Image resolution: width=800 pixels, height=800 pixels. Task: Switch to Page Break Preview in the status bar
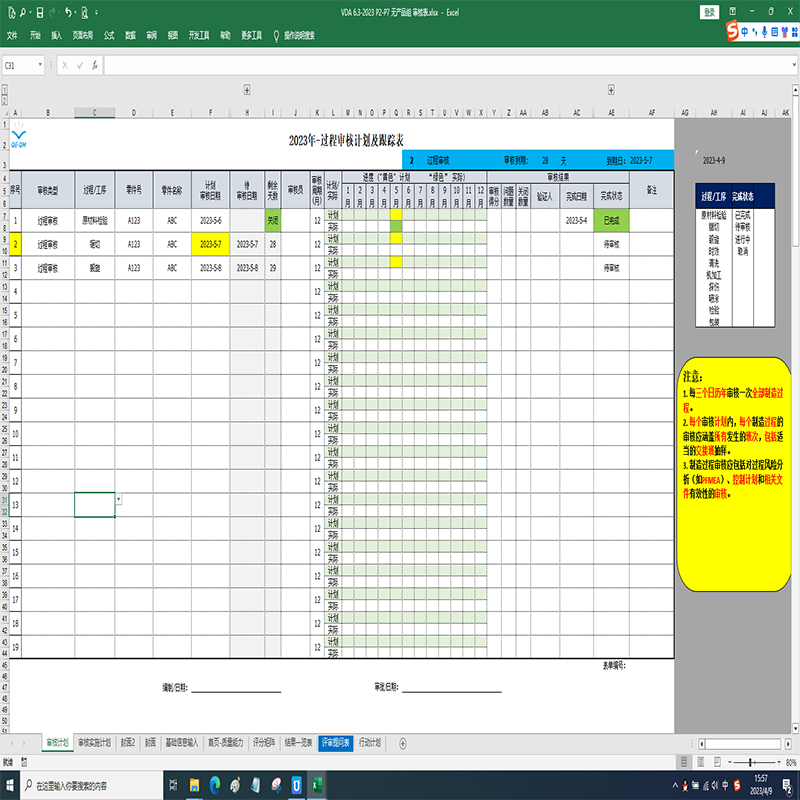pos(717,762)
